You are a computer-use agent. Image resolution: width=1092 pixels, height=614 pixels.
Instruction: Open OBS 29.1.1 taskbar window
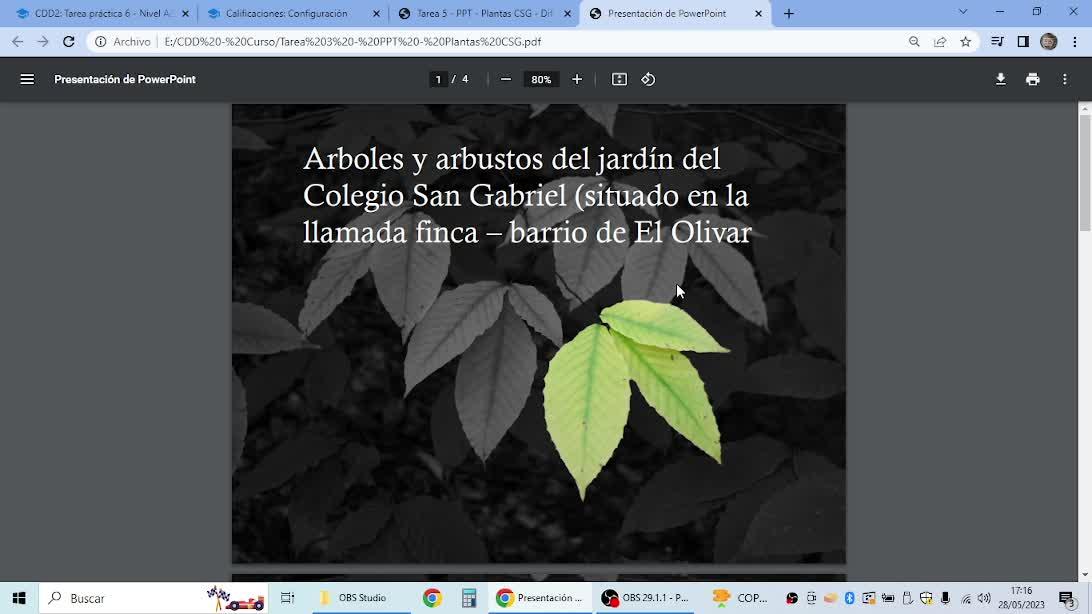pos(645,598)
